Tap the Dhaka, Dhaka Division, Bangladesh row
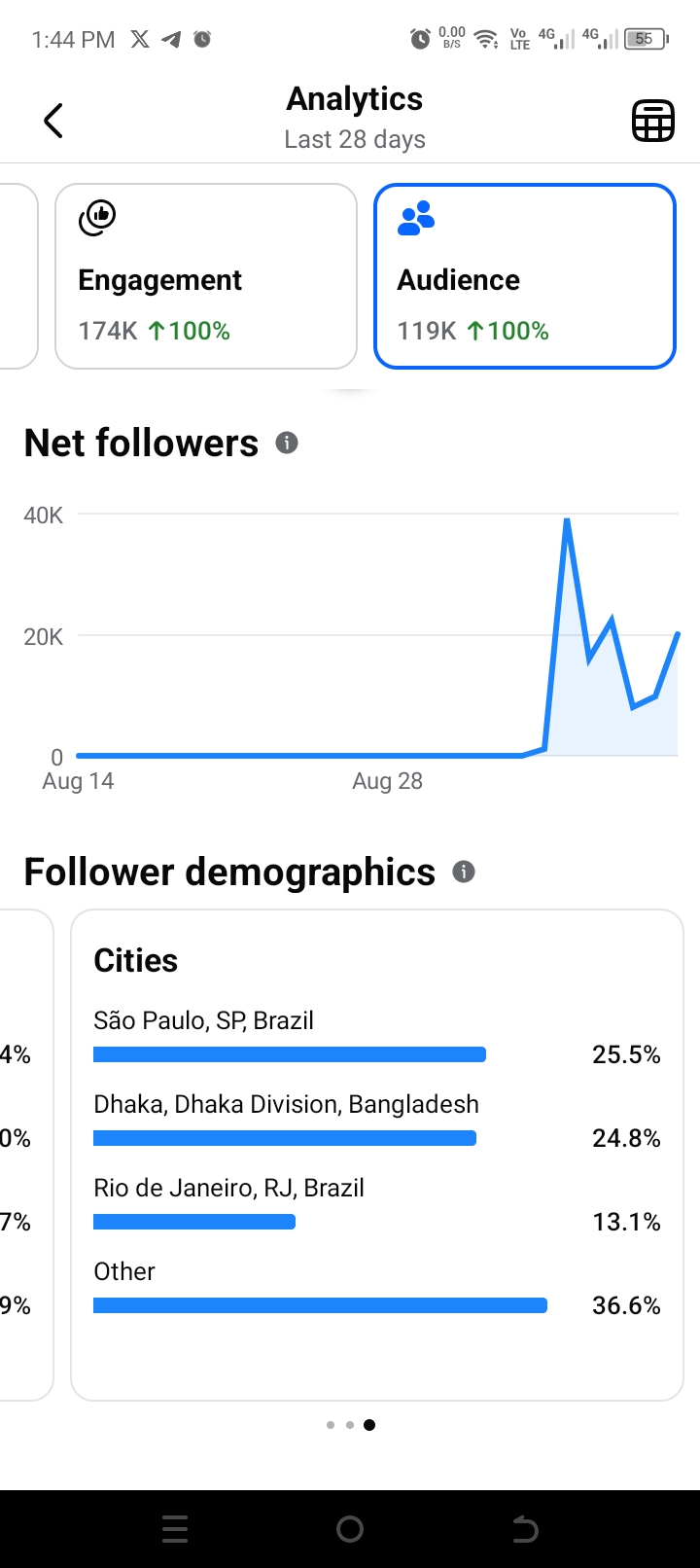The height and width of the screenshot is (1568, 700). tap(377, 1122)
